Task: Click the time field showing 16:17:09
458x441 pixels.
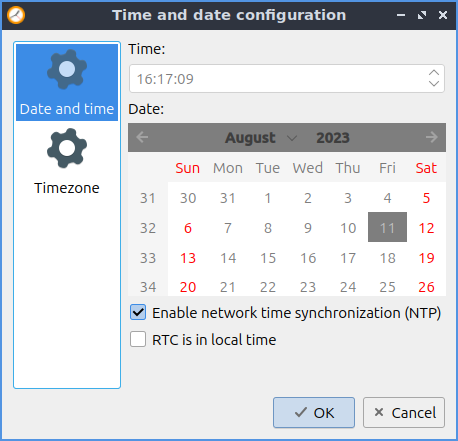Action: pos(287,79)
